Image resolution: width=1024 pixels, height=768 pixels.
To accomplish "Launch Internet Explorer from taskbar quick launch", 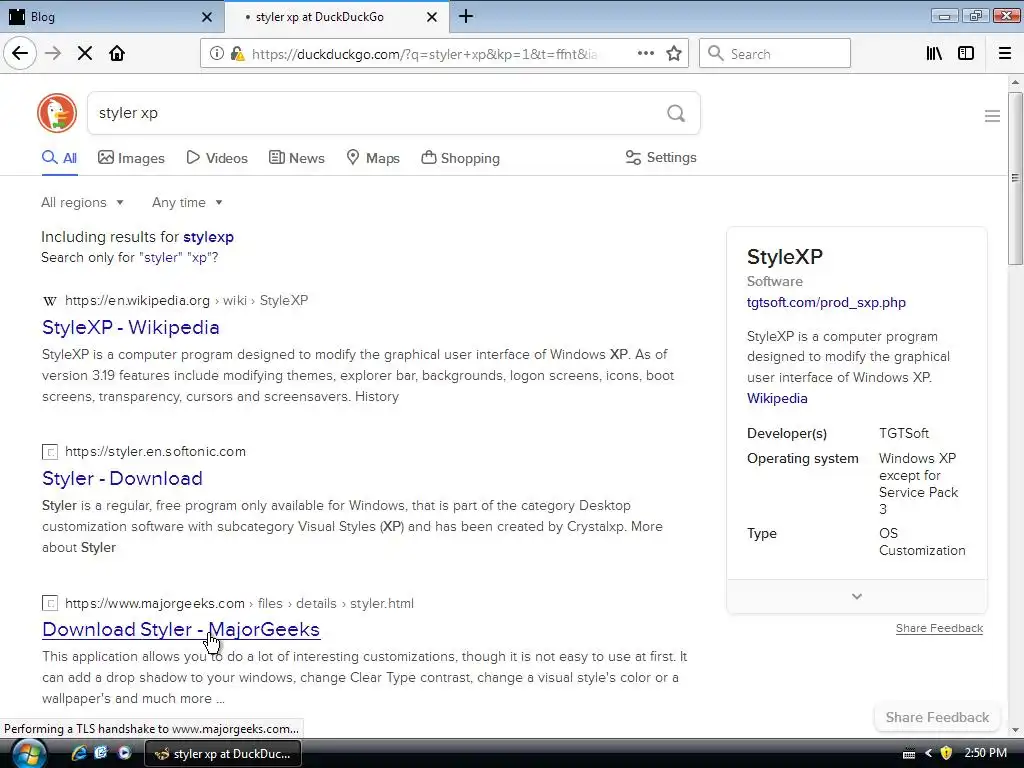I will pos(79,753).
